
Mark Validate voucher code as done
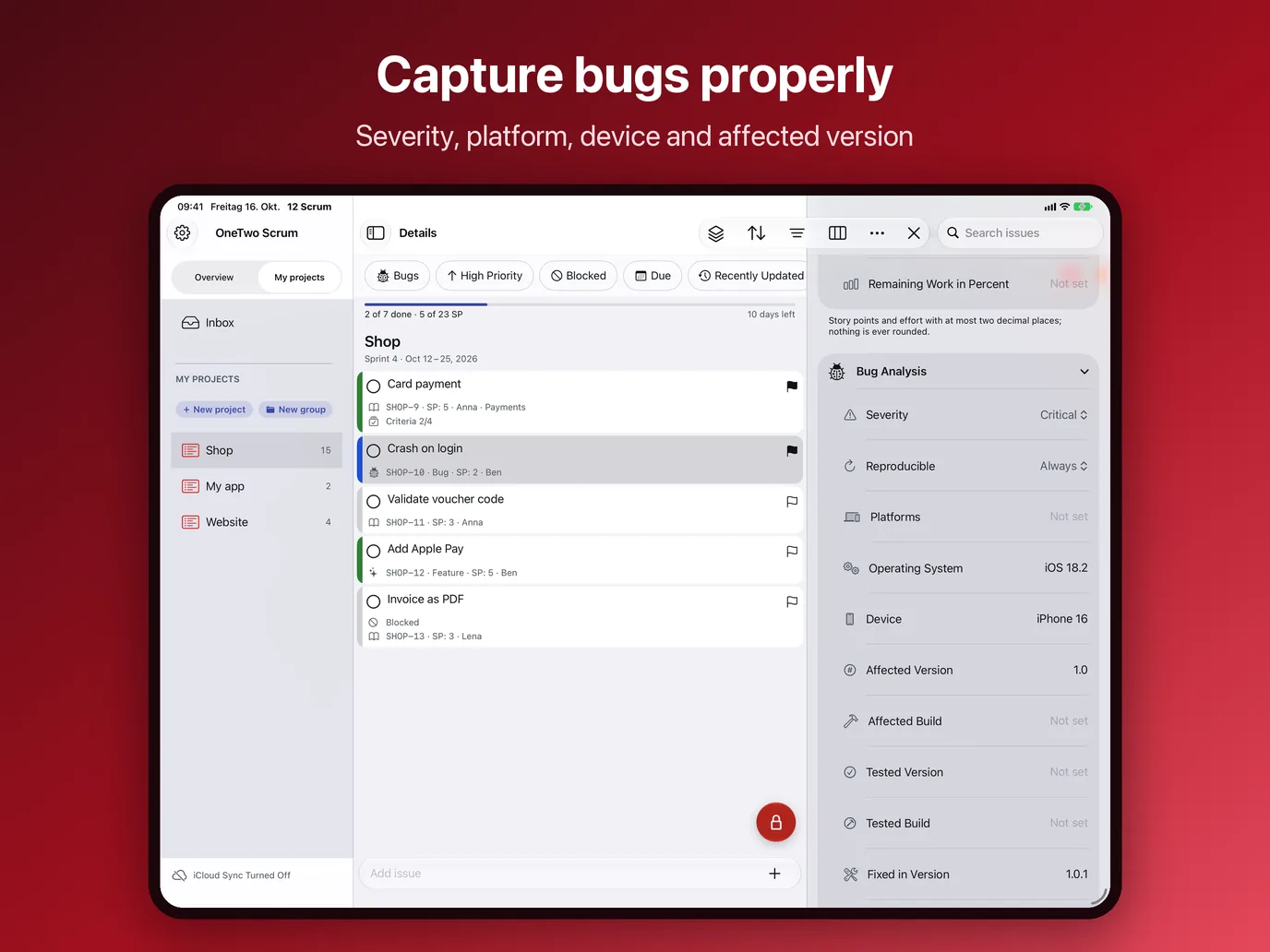[374, 502]
